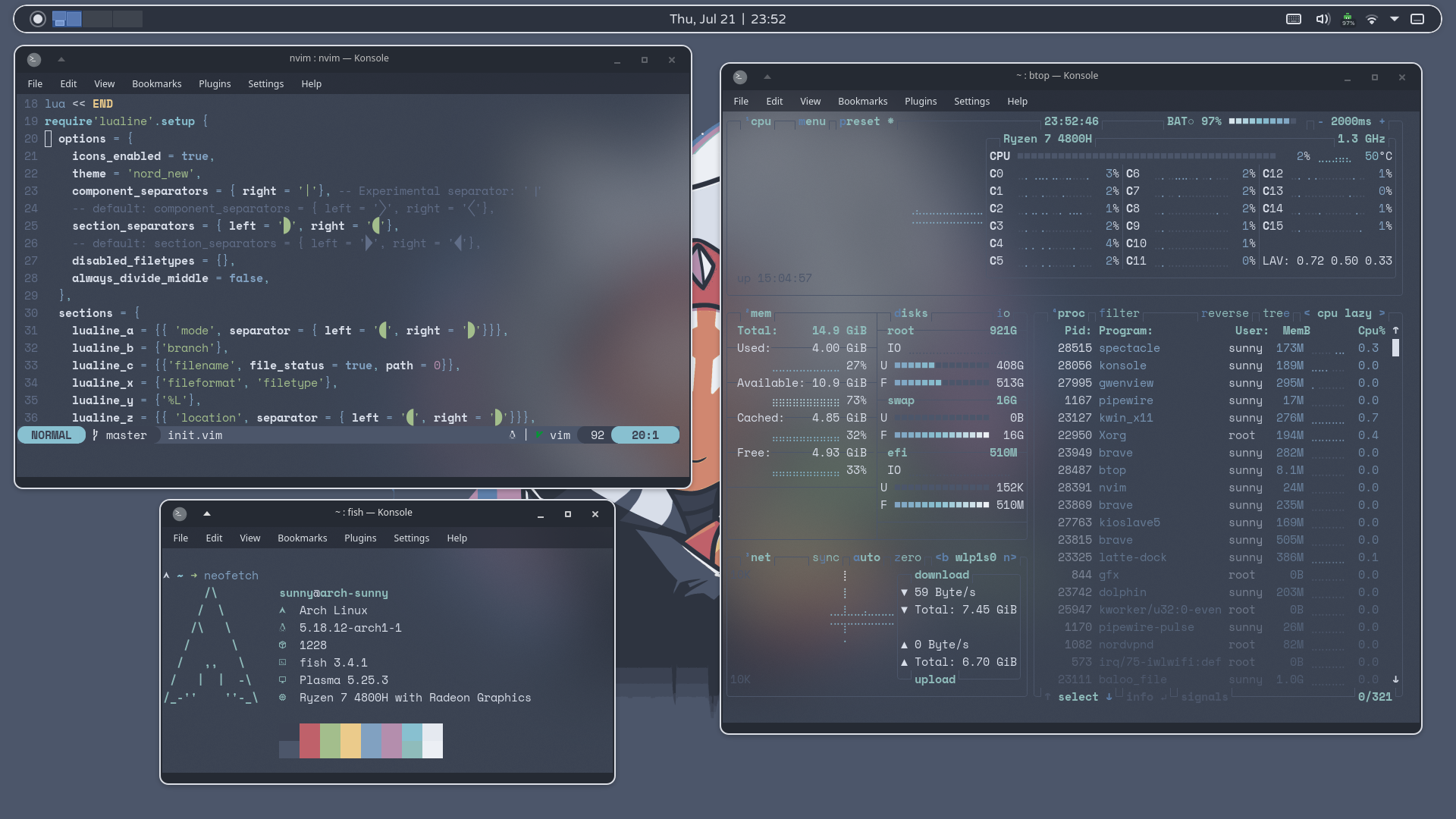Image resolution: width=1456 pixels, height=819 pixels.
Task: Click the application launcher circle in top panel
Action: [x=37, y=19]
